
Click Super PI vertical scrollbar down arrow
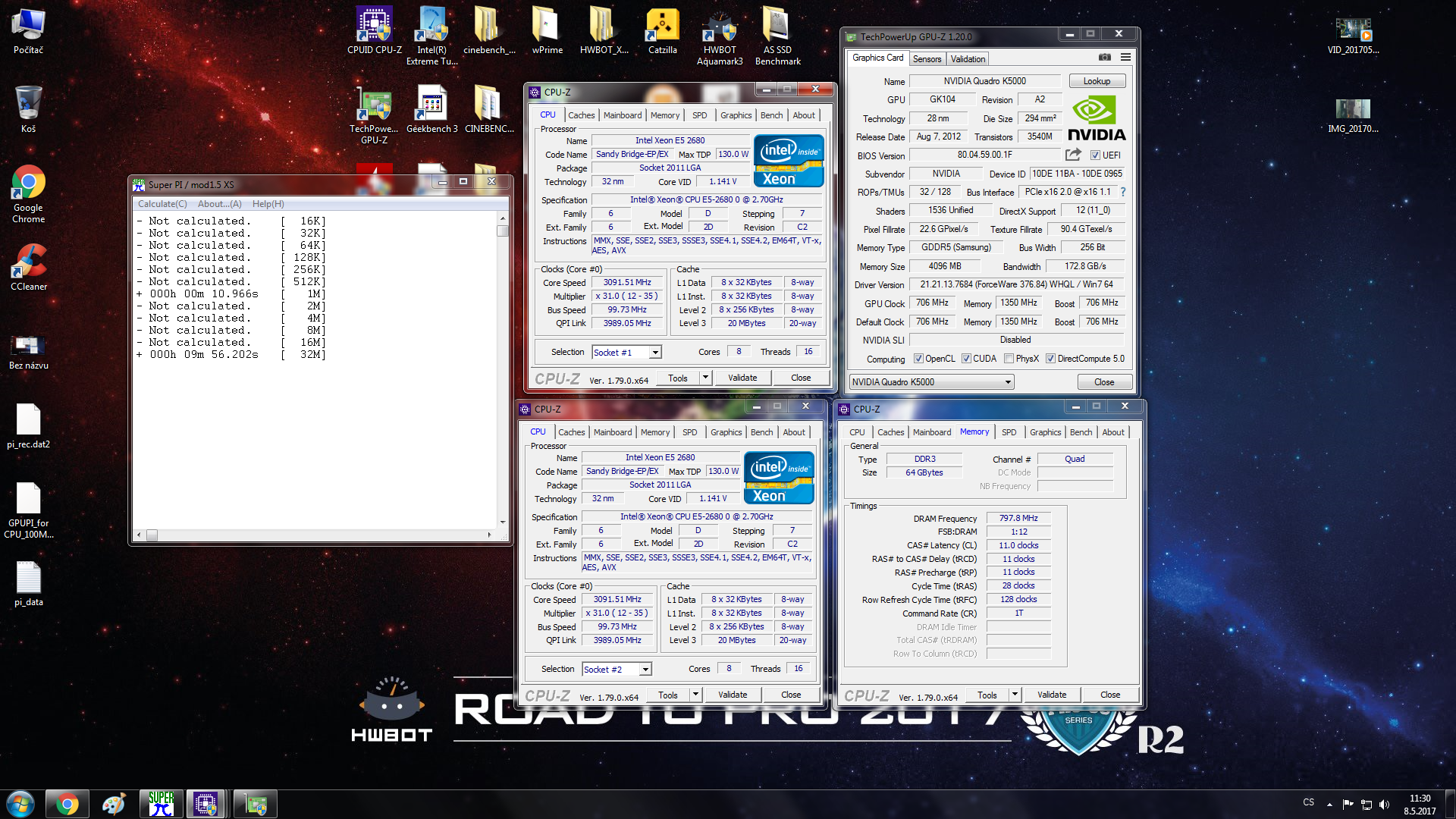(502, 522)
